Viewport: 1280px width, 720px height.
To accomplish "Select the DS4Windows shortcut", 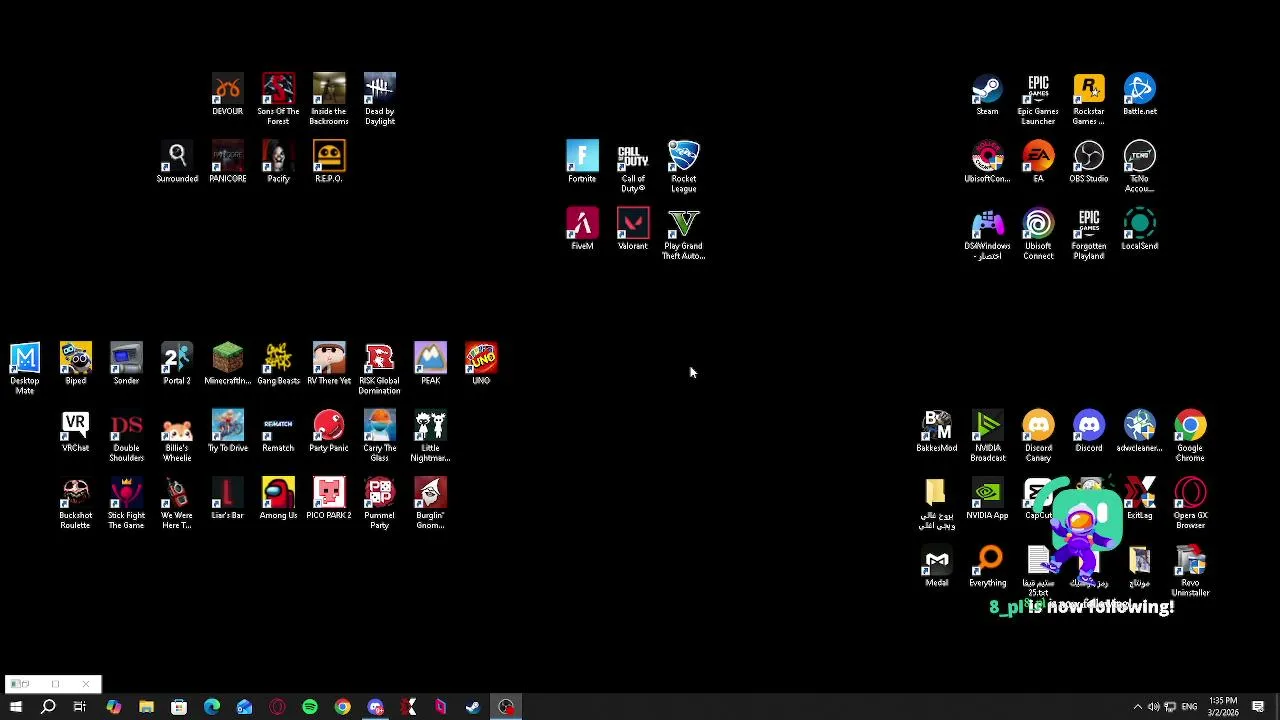I will (987, 234).
